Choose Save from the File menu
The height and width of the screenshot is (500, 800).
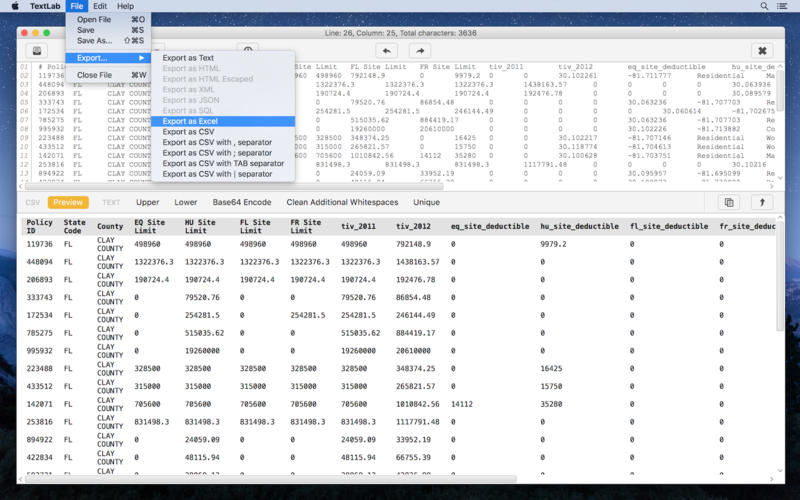click(108, 30)
